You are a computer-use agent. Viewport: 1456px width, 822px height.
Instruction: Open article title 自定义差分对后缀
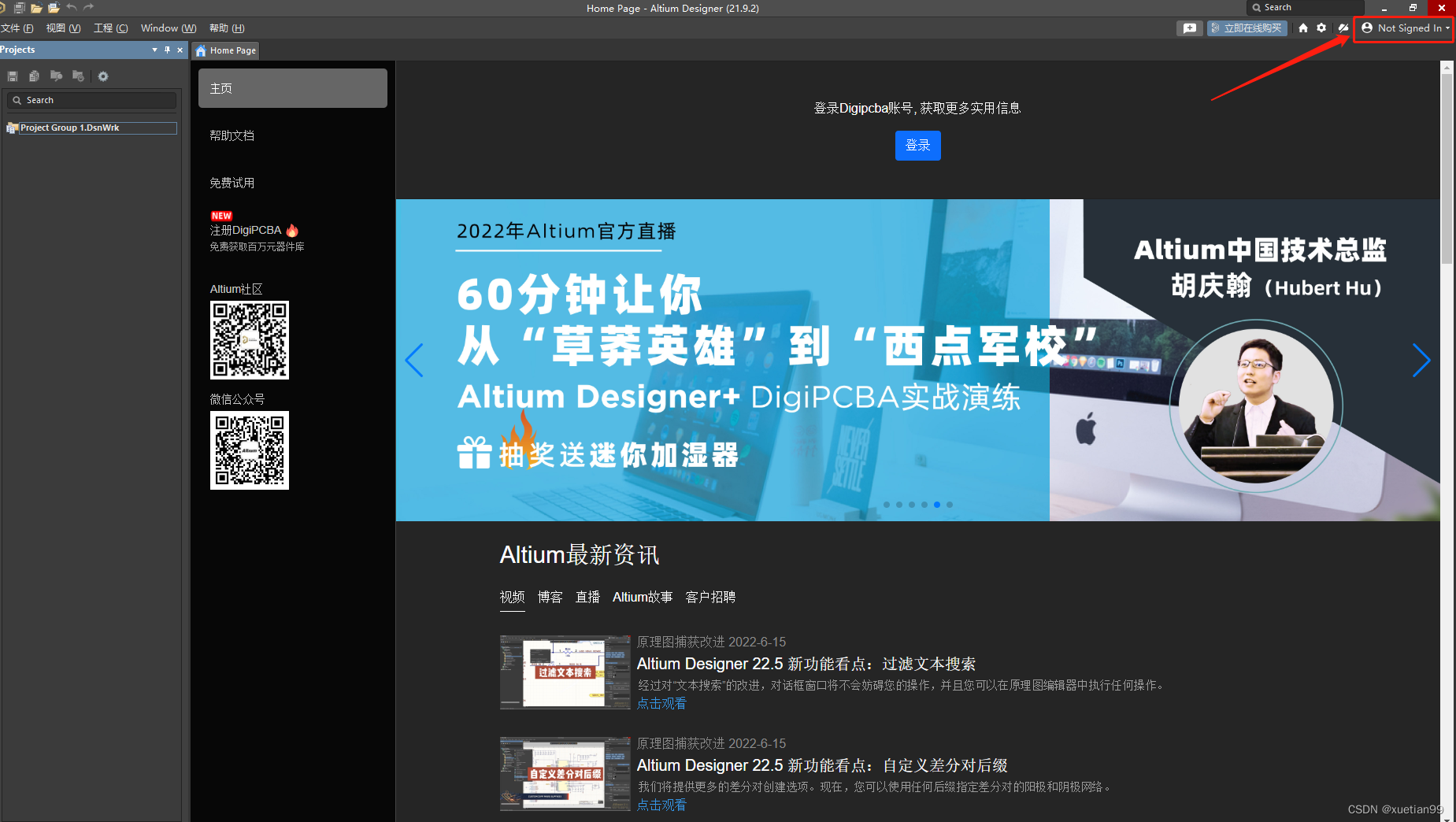(822, 765)
